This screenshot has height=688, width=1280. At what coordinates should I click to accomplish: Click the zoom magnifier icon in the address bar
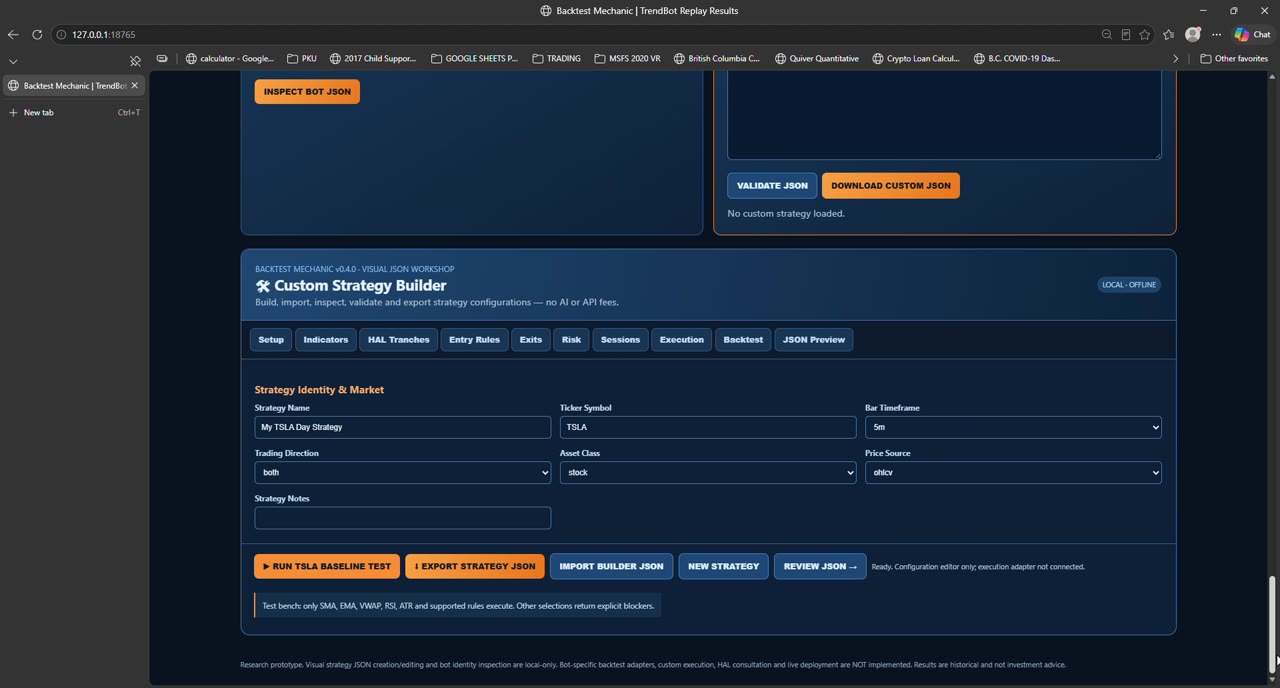point(1107,34)
